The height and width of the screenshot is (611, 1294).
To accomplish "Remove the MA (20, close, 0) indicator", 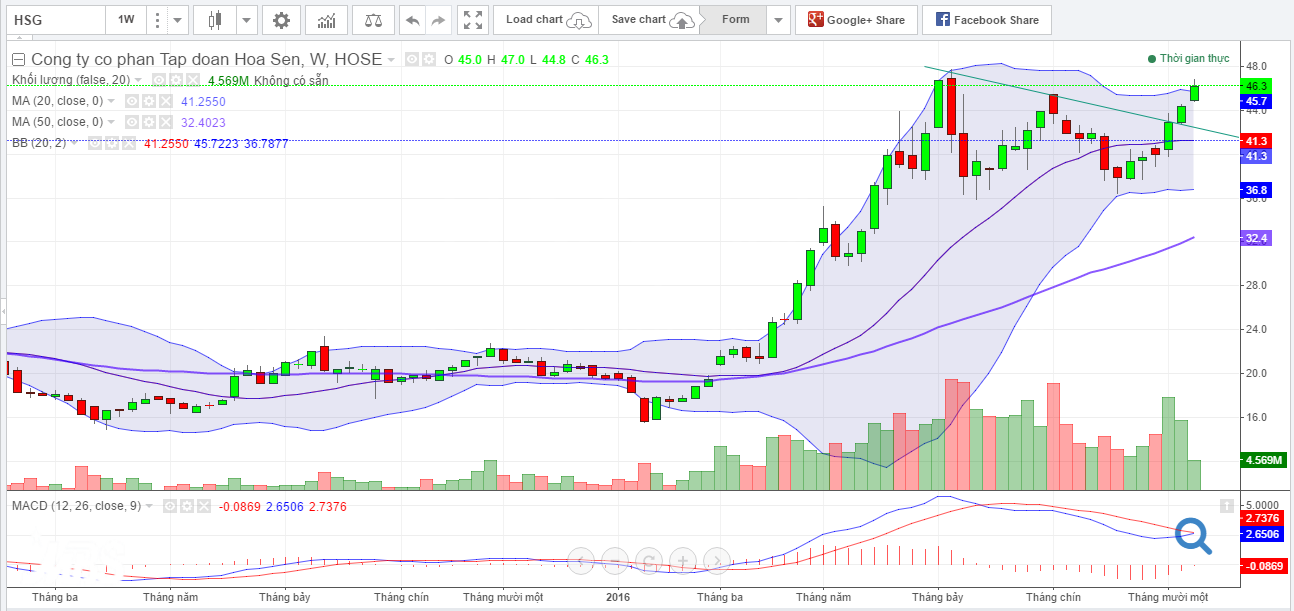I will click(166, 101).
